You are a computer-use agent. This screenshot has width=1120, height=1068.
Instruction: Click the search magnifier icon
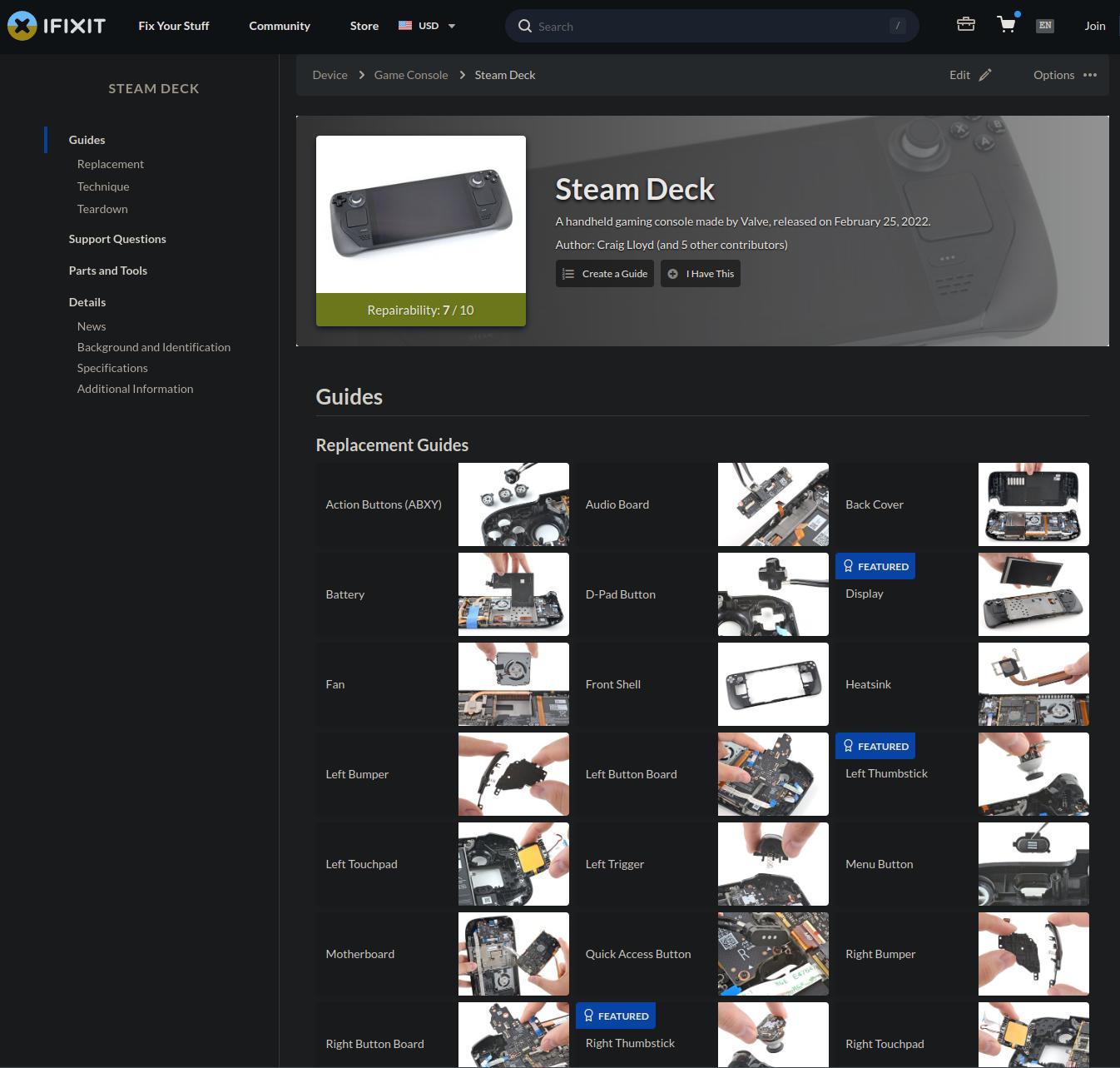525,26
